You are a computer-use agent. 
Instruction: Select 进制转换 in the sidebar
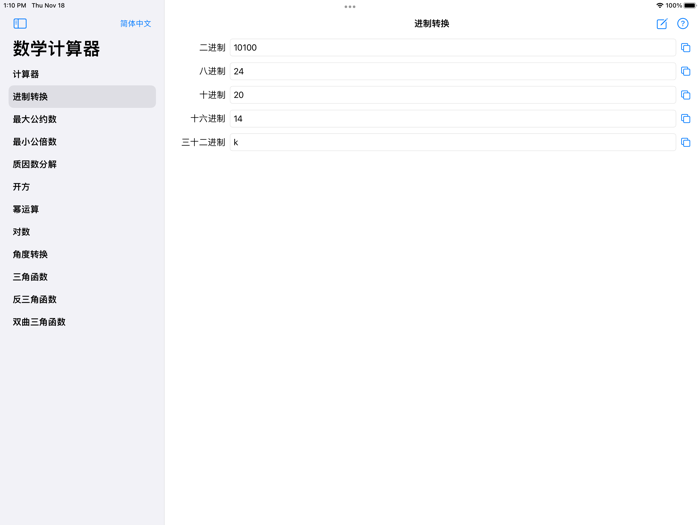(x=82, y=96)
